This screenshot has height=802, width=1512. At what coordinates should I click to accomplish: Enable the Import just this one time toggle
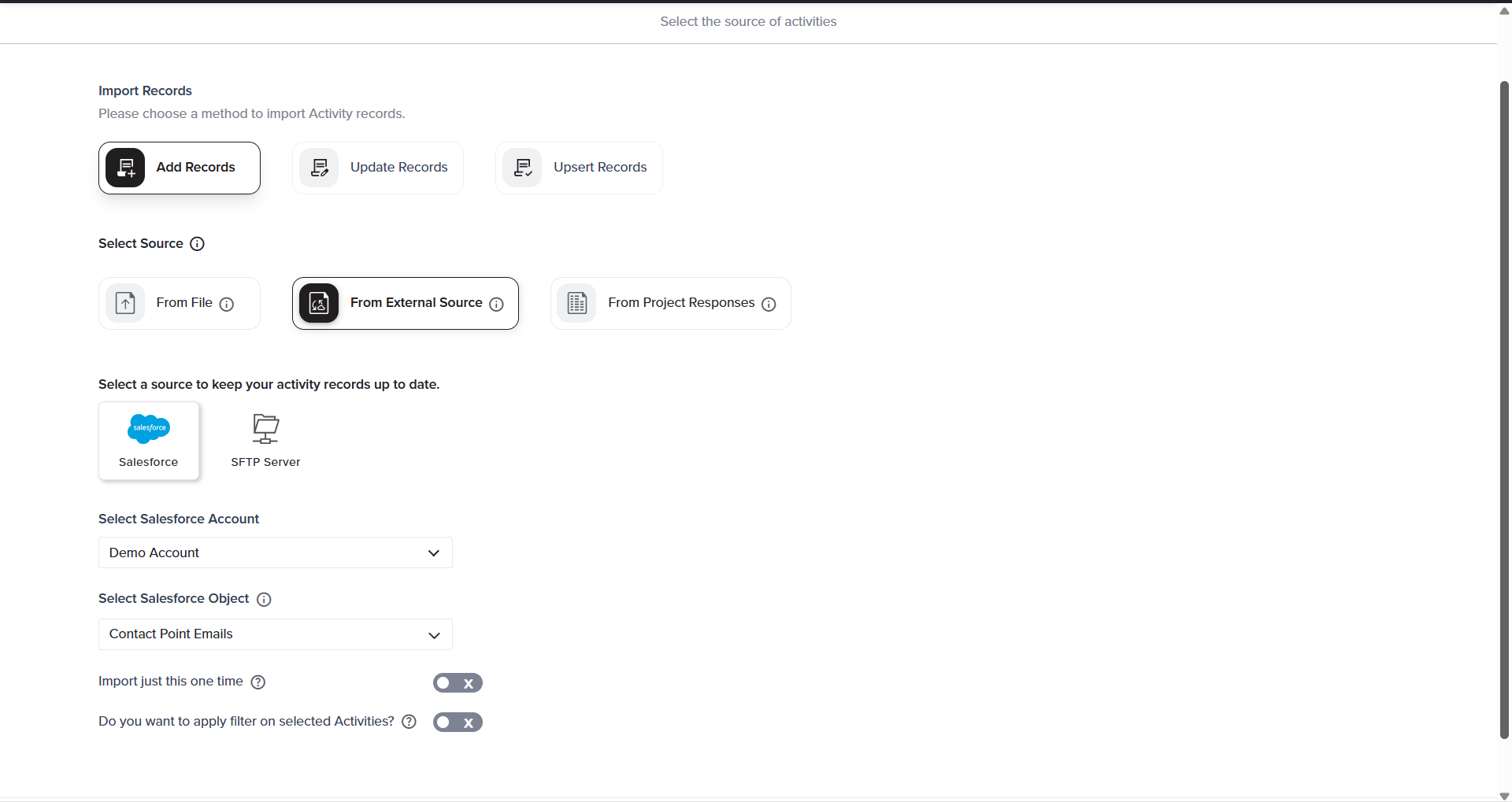point(458,683)
